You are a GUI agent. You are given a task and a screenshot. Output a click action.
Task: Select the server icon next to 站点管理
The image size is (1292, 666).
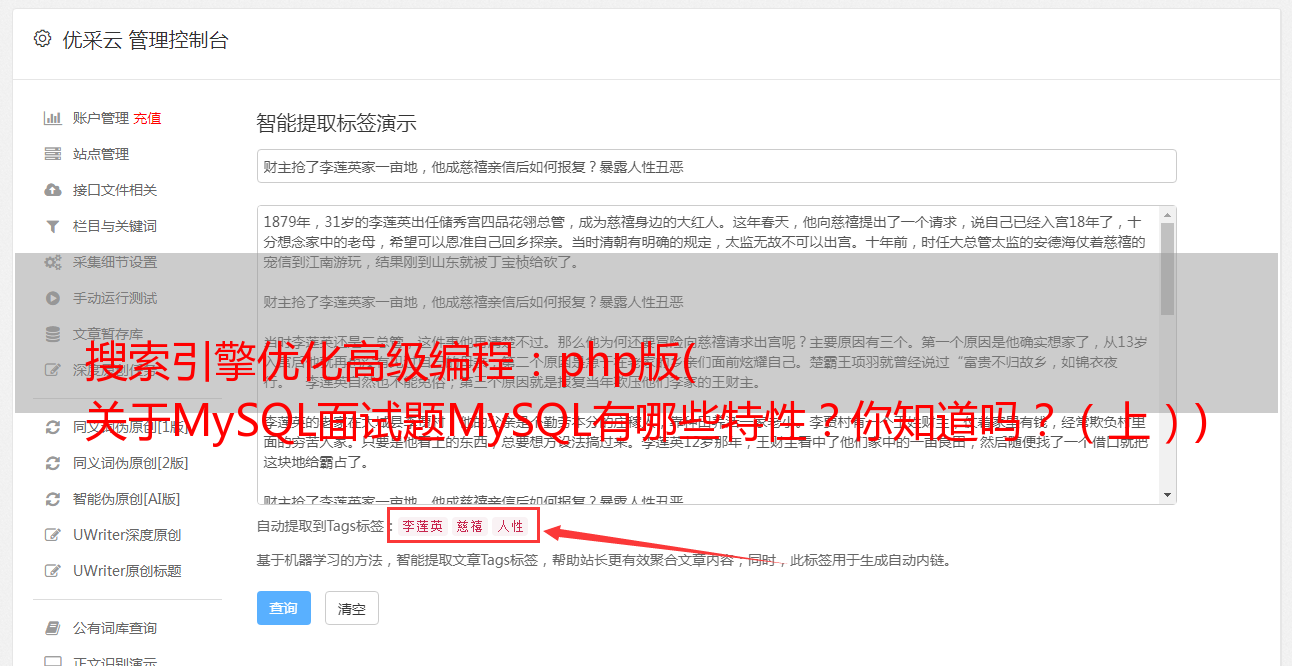click(x=52, y=154)
